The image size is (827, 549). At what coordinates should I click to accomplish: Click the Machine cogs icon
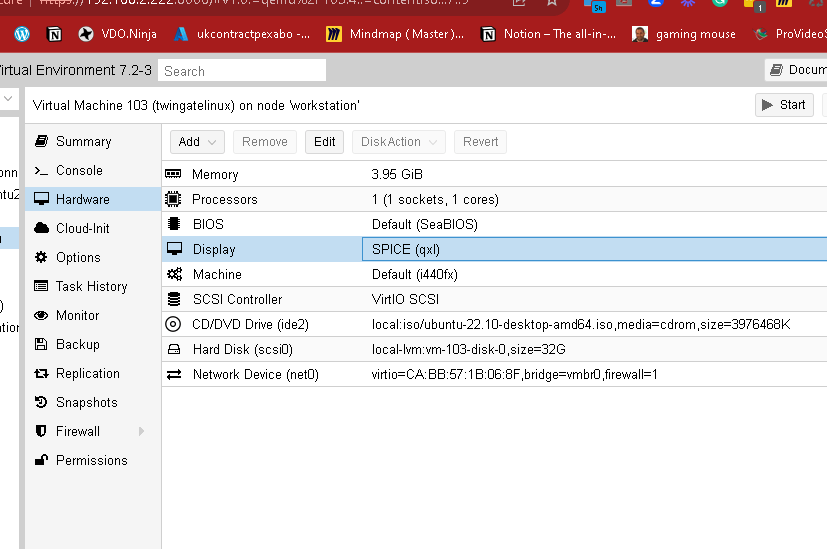coord(174,274)
